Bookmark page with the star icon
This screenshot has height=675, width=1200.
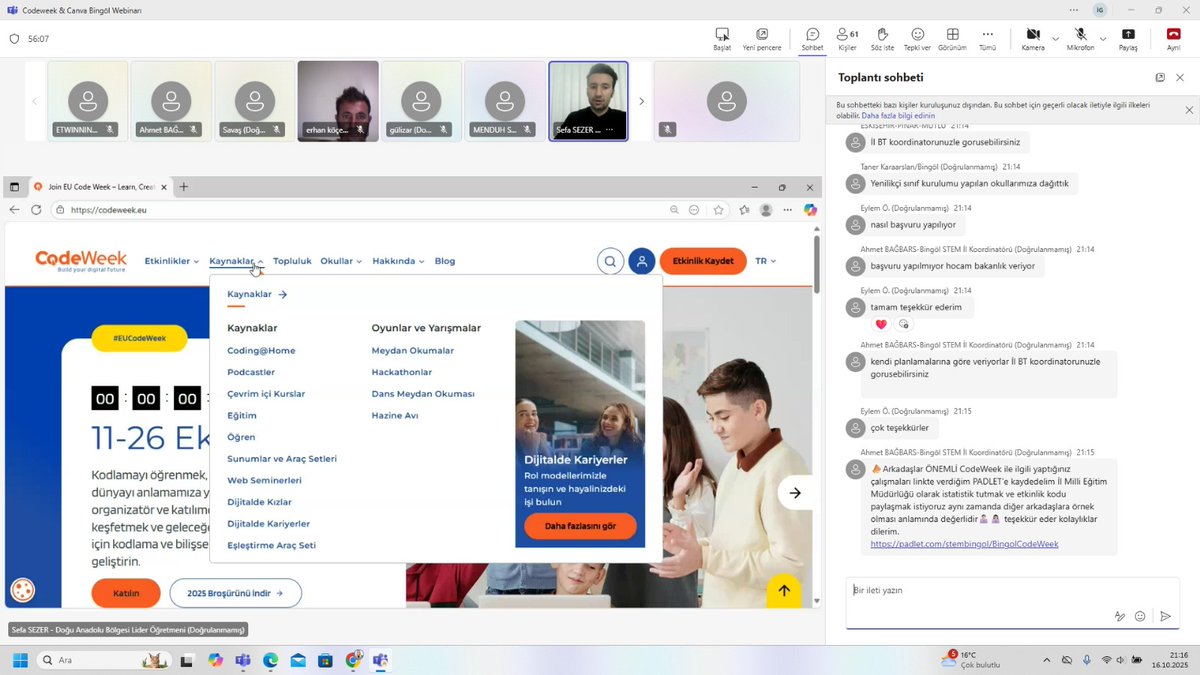point(719,210)
